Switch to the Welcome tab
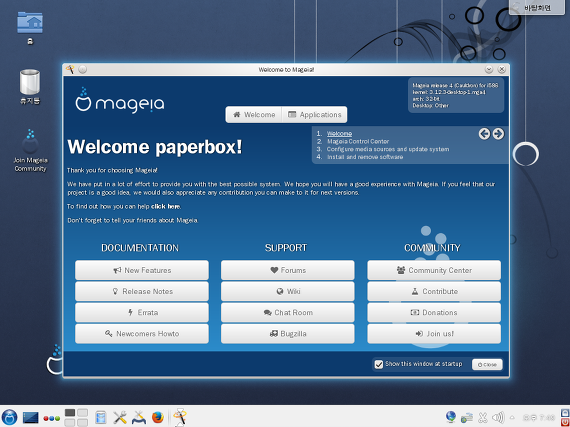570x427 pixels. click(x=254, y=114)
